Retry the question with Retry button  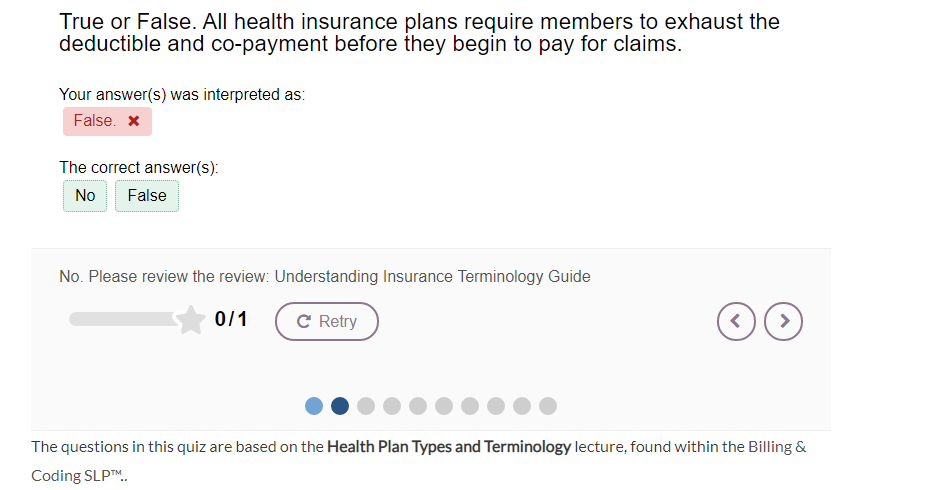tap(326, 321)
